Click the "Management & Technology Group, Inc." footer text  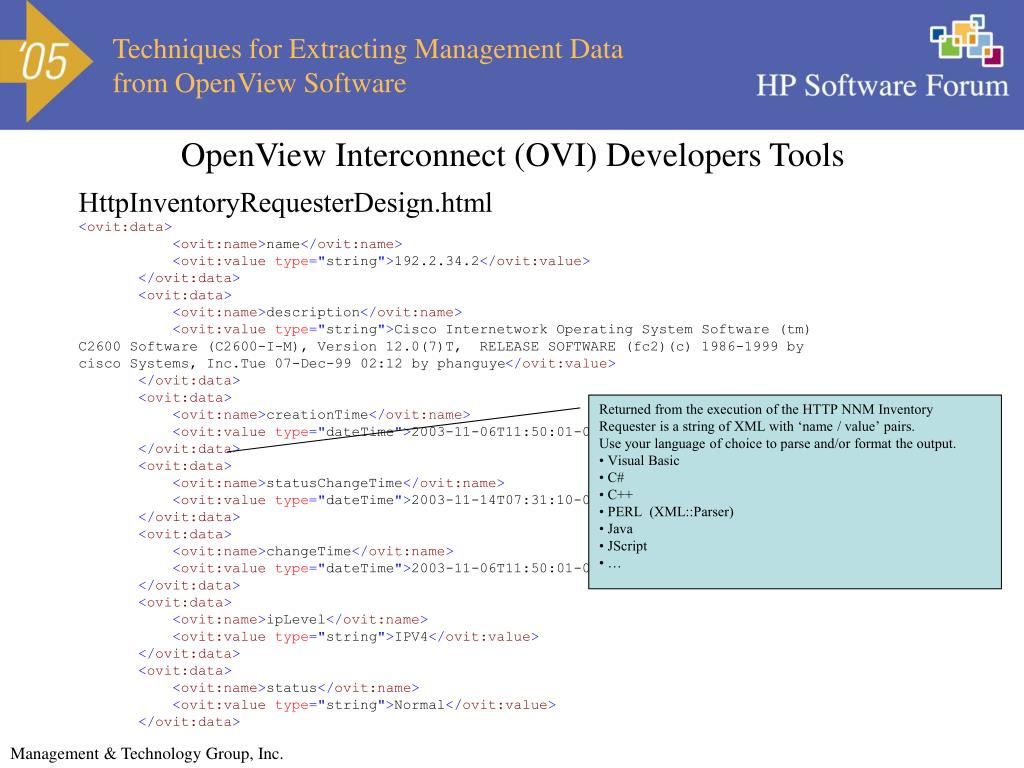(x=147, y=754)
